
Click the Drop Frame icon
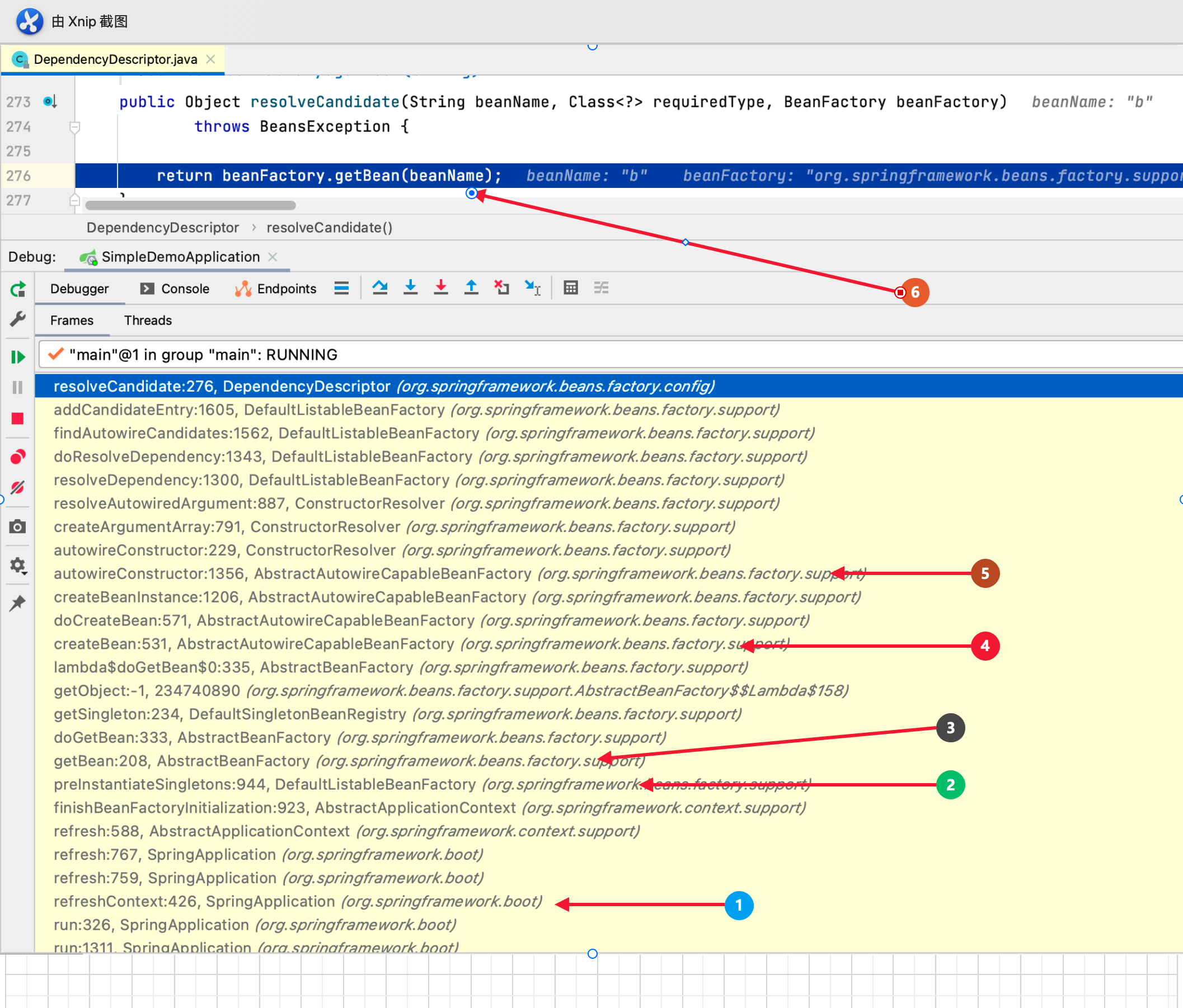coord(501,288)
